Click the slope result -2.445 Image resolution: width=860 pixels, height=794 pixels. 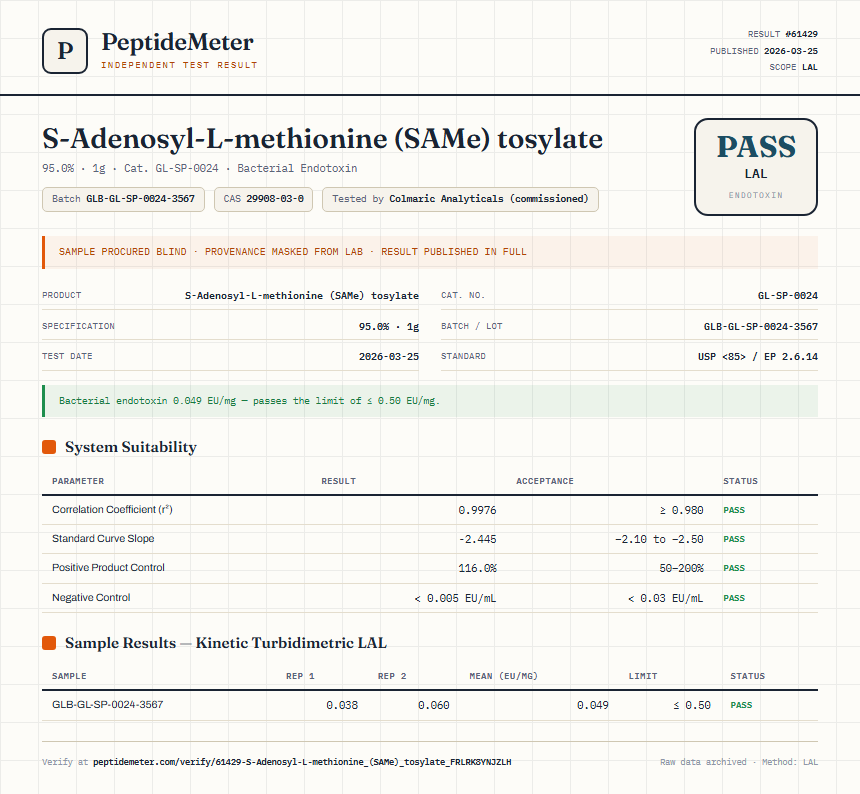point(477,540)
